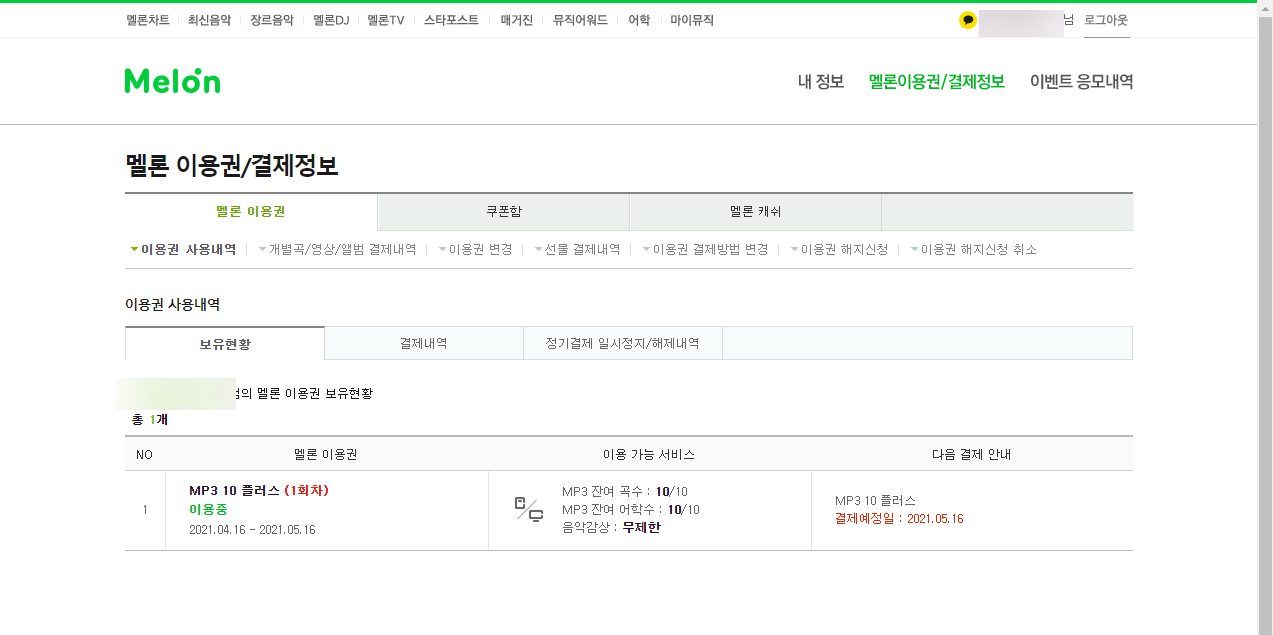Open 어학 in top menu
1273x635 pixels.
click(639, 20)
